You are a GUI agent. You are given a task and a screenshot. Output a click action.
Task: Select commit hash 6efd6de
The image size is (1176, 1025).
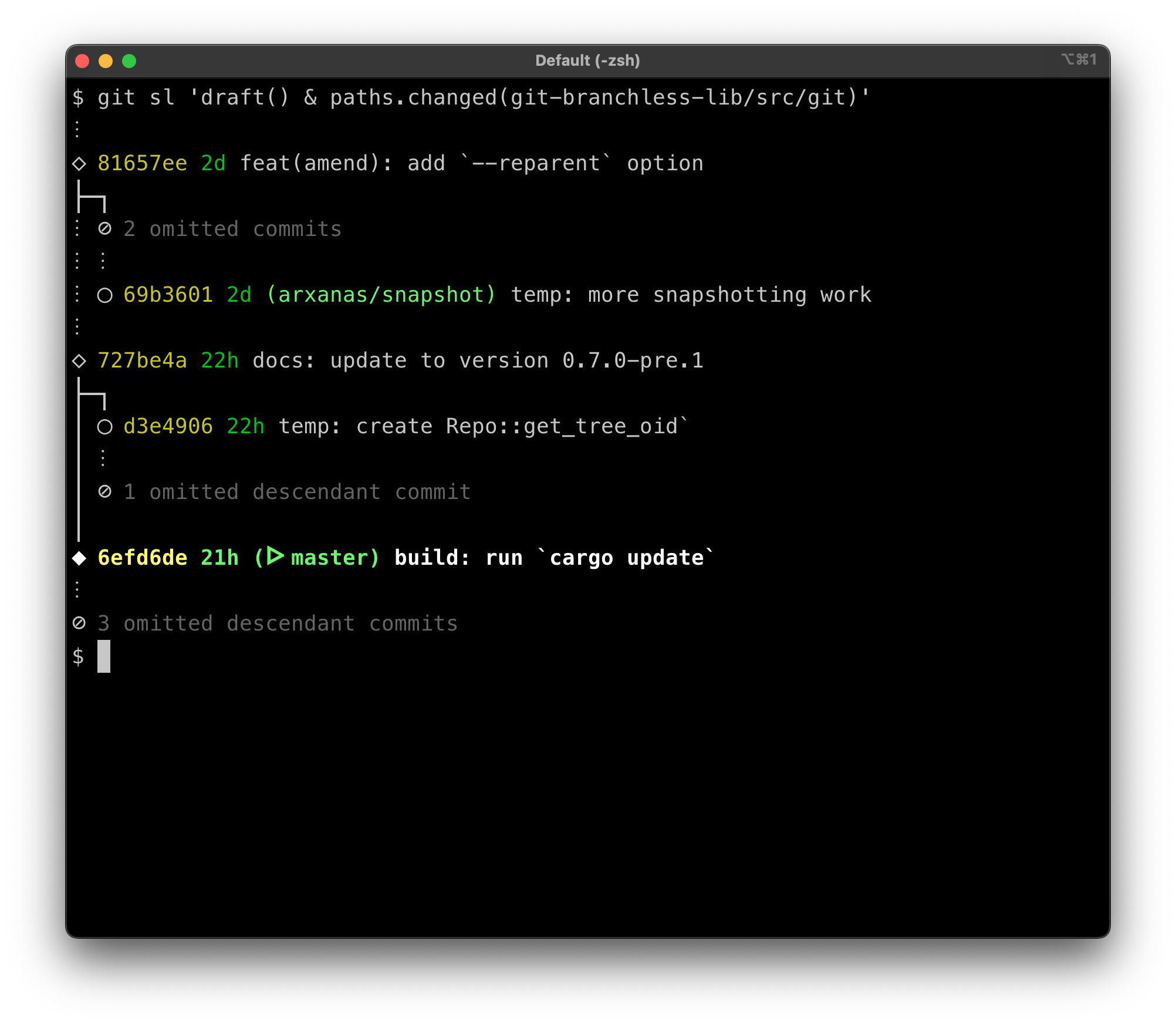143,558
